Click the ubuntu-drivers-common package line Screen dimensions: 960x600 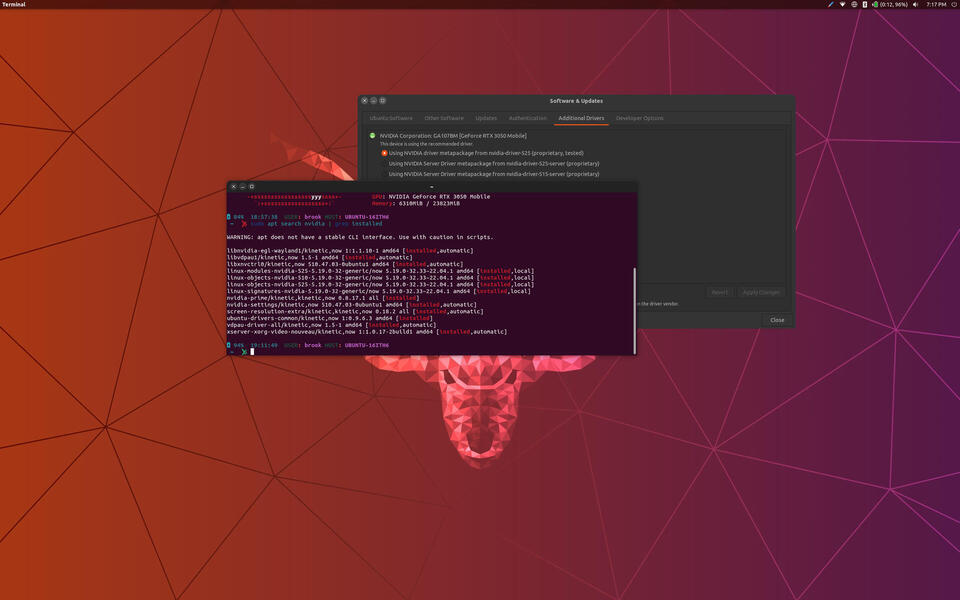330,318
